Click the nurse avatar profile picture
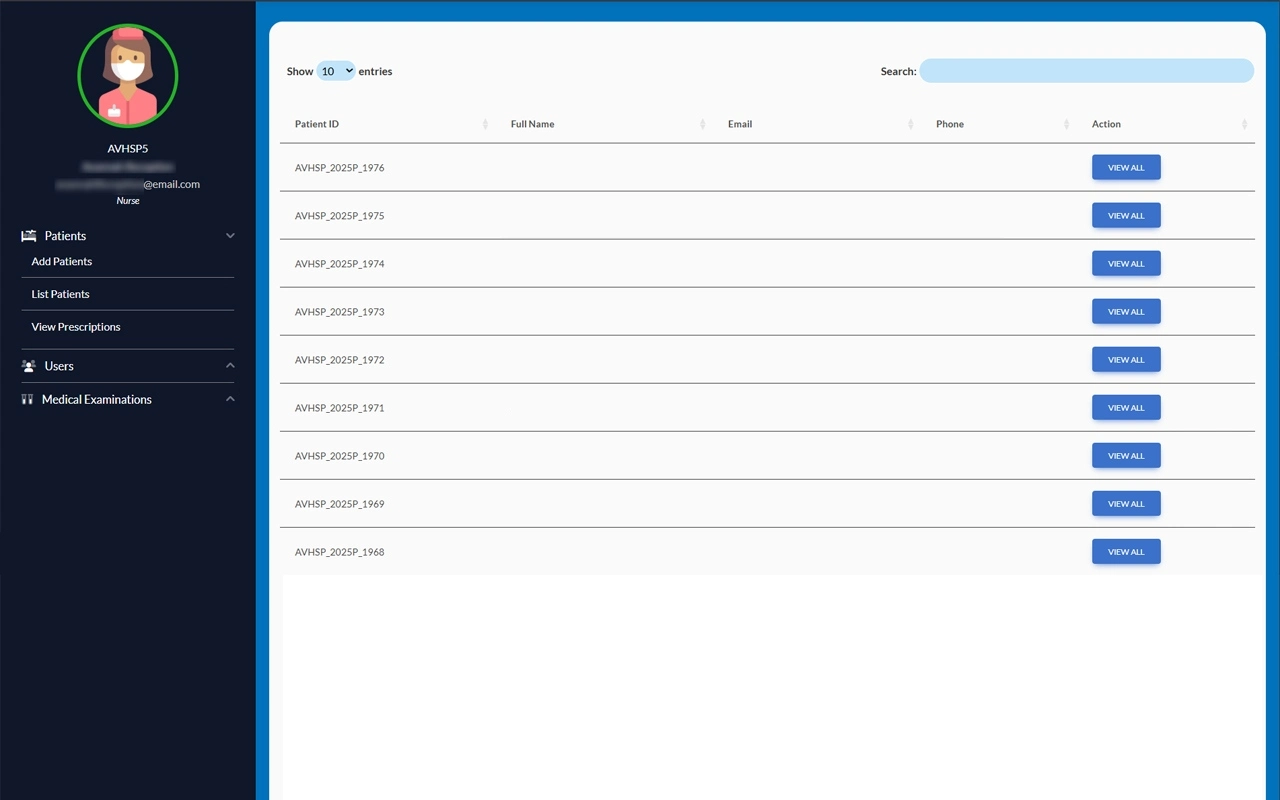The width and height of the screenshot is (1280, 800). click(x=128, y=76)
